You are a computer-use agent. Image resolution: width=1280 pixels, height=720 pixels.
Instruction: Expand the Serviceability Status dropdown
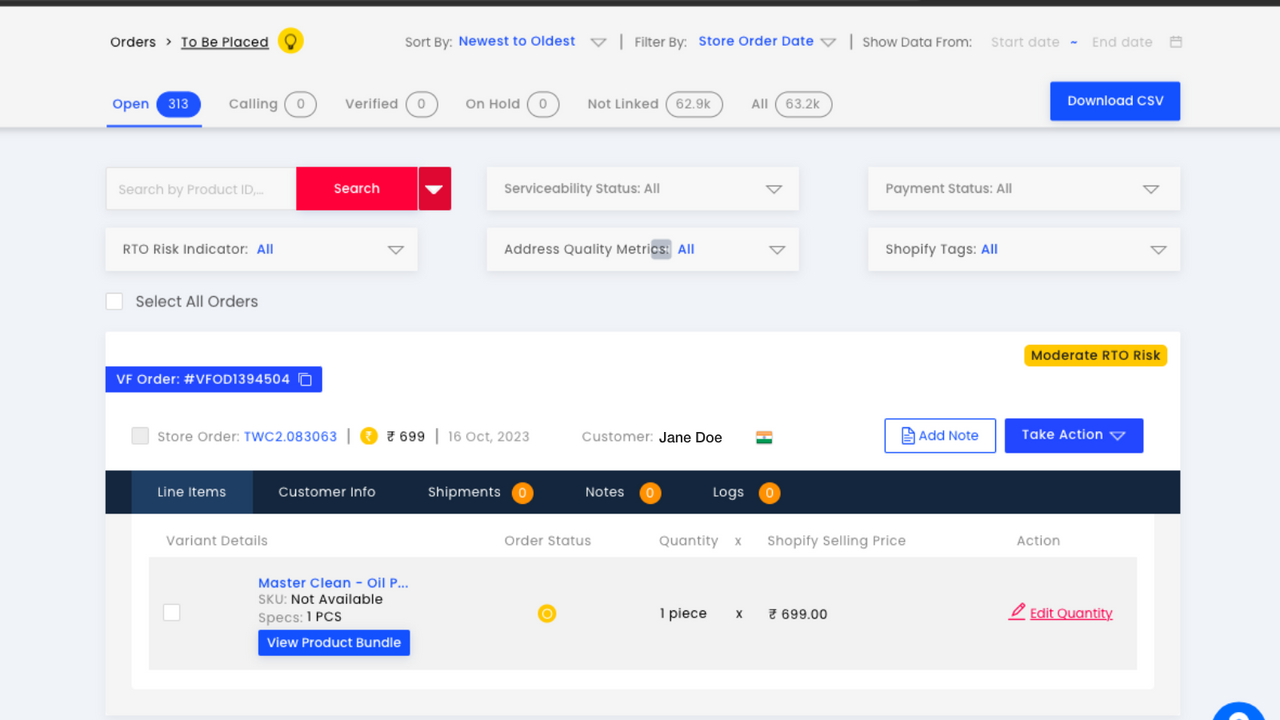[643, 189]
